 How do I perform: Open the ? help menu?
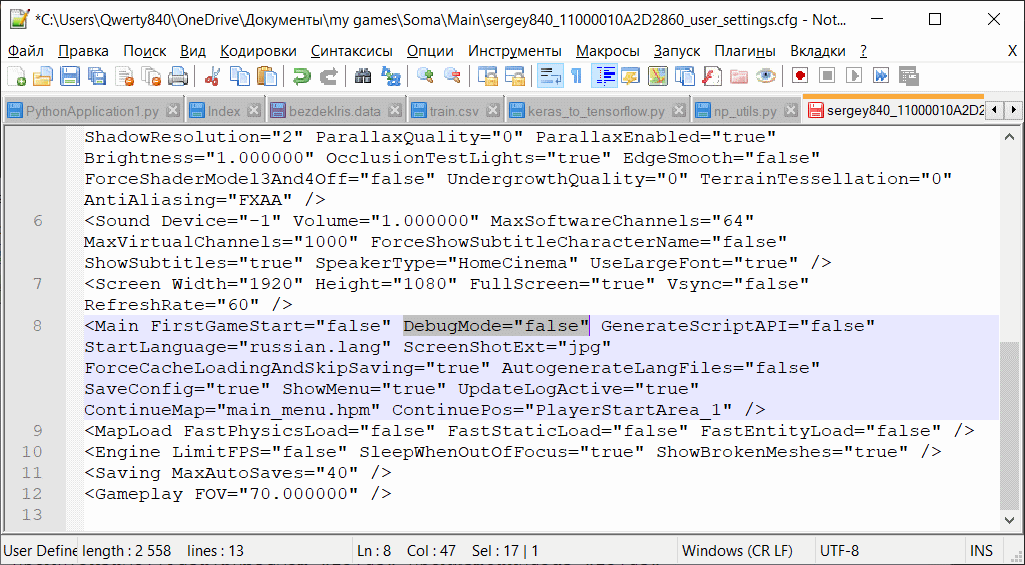tap(863, 51)
